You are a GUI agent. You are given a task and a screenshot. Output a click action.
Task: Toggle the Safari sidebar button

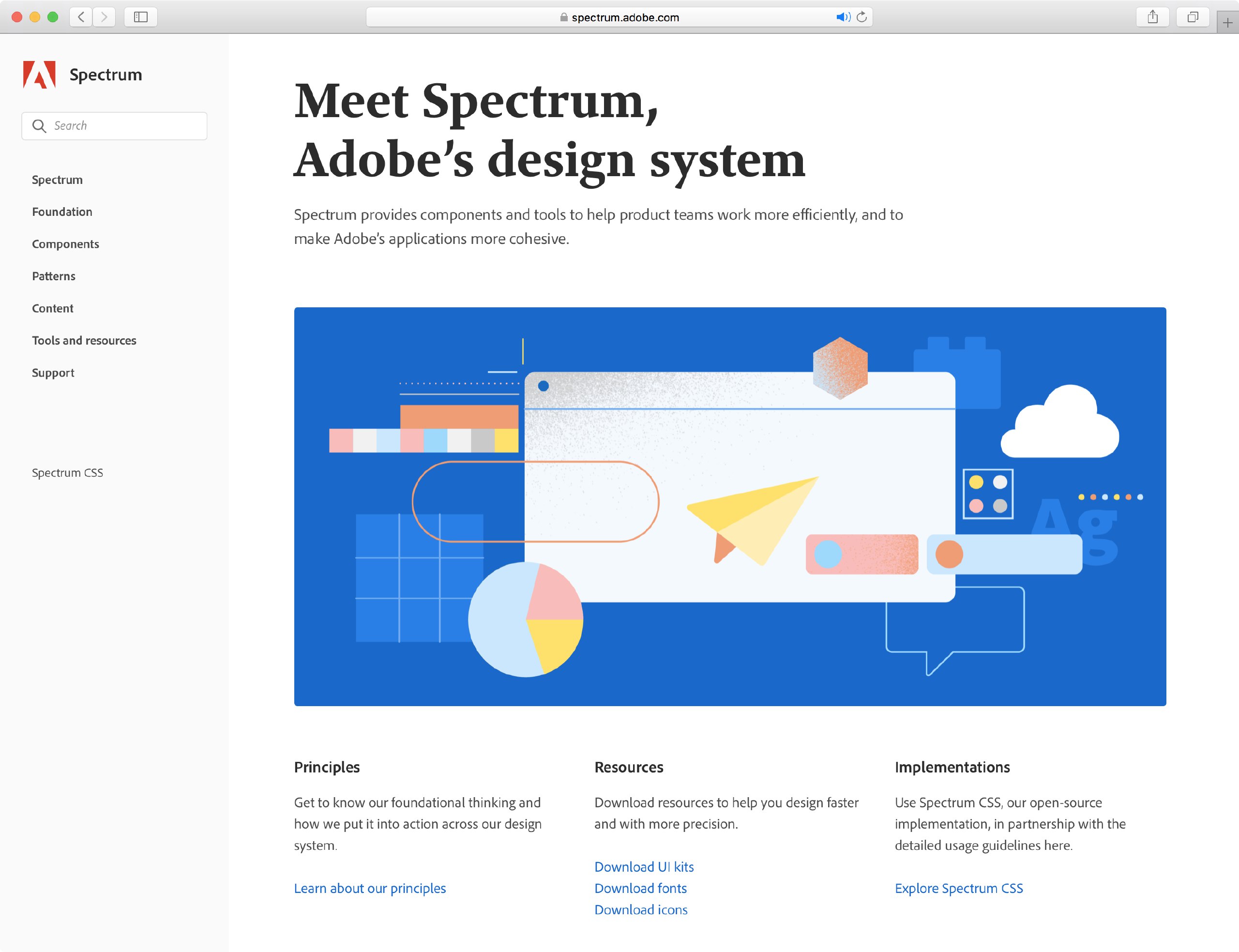(140, 17)
